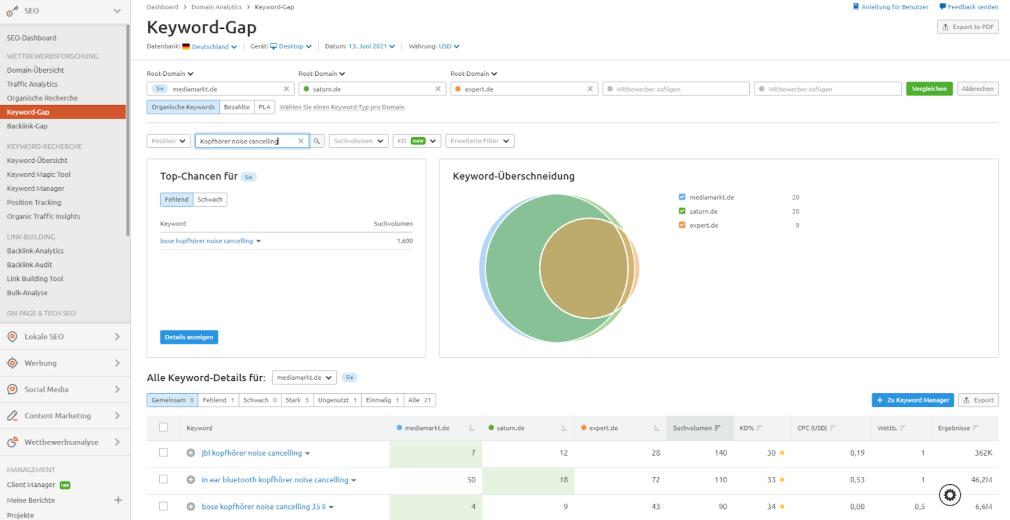Export report to PDF
Image resolution: width=1010 pixels, height=520 pixels.
pyautogui.click(x=967, y=27)
